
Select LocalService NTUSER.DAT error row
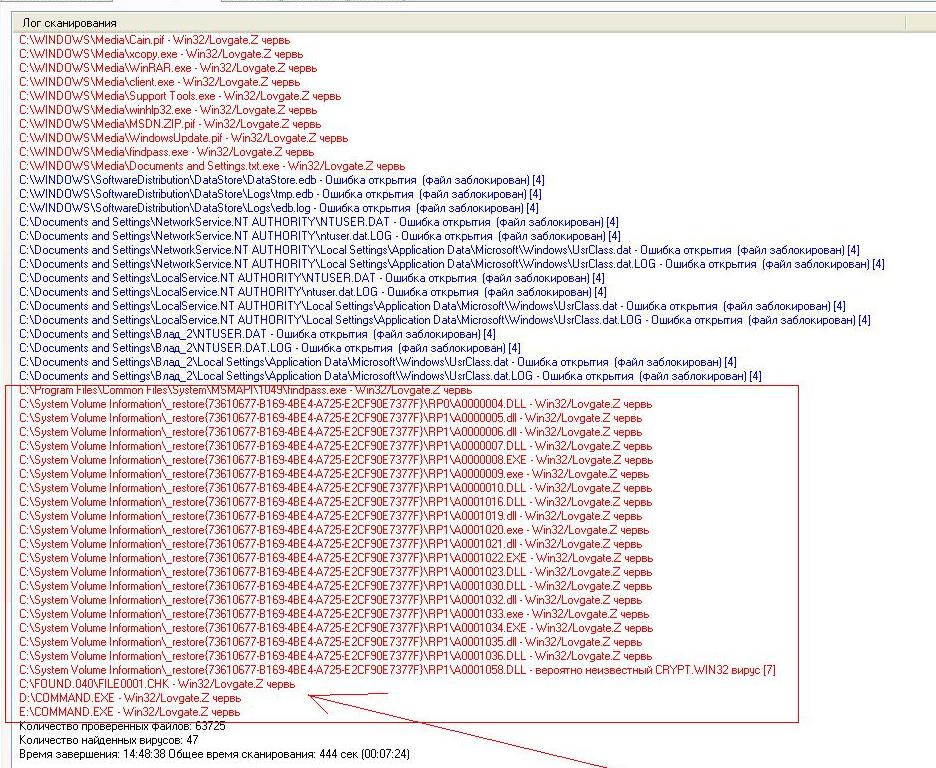[x=312, y=279]
